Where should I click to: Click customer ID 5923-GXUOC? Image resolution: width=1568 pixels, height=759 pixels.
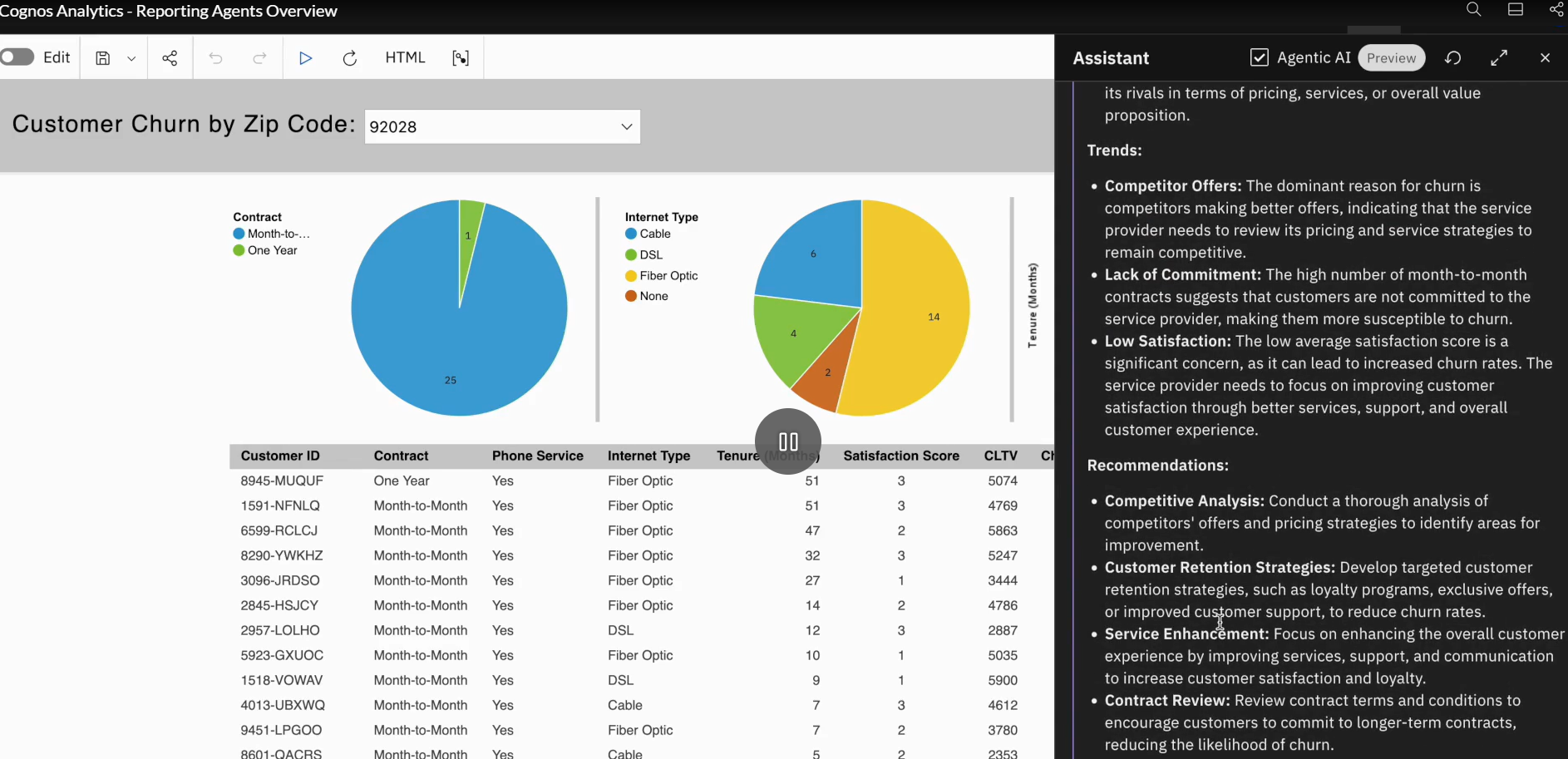tap(282, 655)
